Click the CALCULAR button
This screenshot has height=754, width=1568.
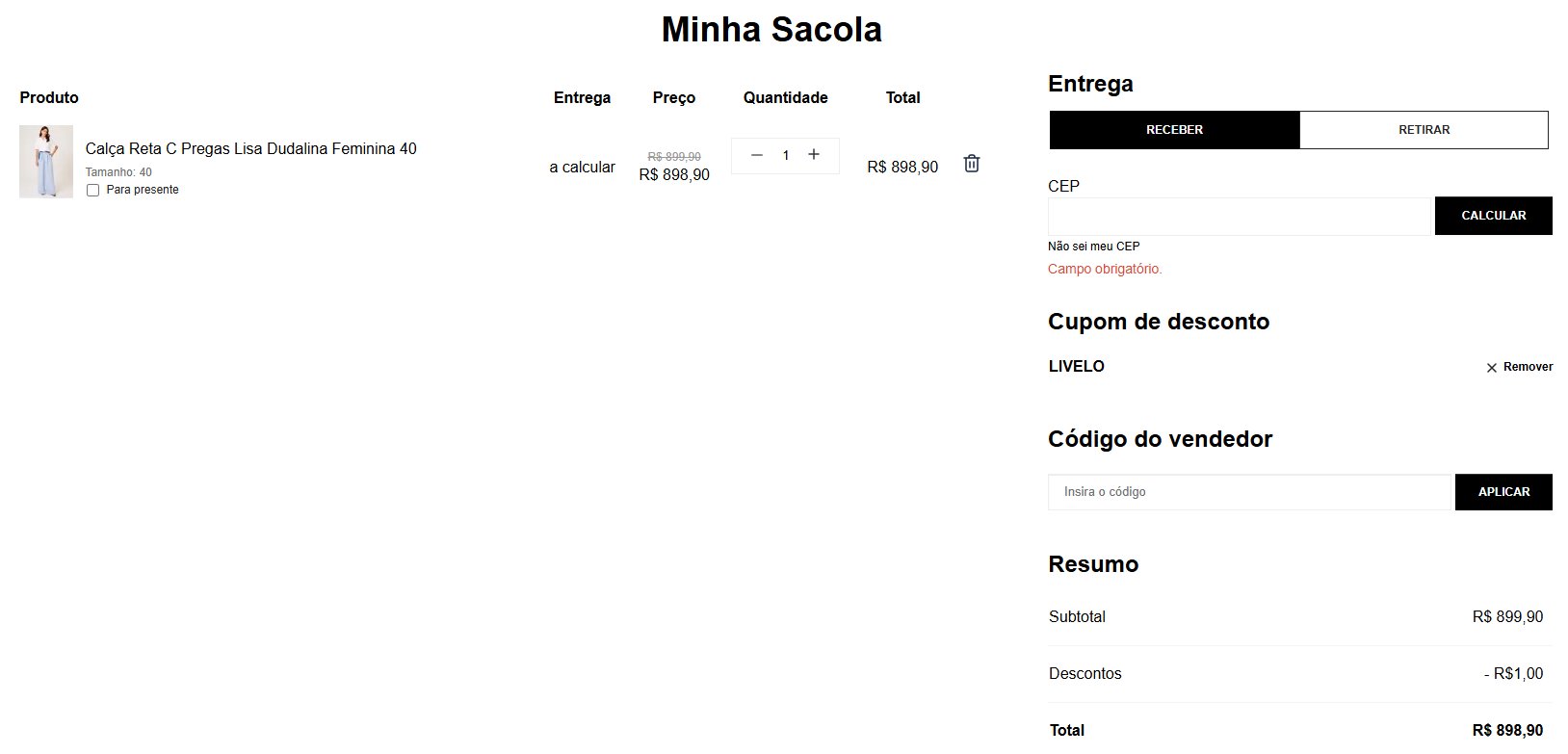point(1493,216)
